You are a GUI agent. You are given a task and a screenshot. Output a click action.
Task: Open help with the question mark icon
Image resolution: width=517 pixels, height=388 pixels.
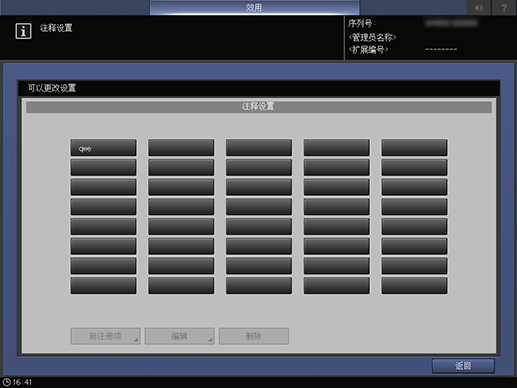[x=504, y=7]
